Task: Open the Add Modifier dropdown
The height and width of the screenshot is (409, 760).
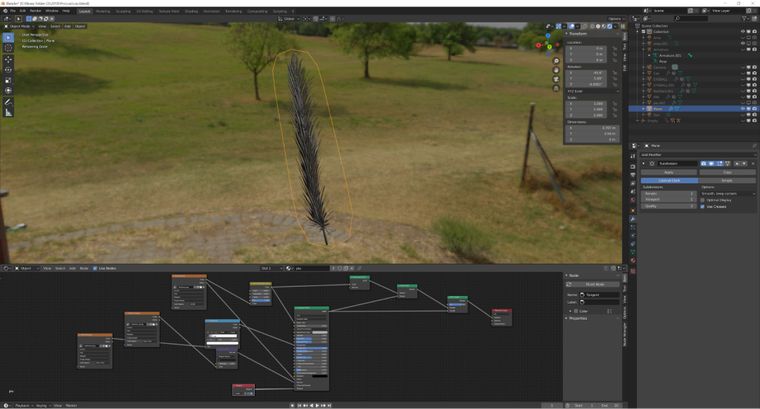Action: (697, 155)
